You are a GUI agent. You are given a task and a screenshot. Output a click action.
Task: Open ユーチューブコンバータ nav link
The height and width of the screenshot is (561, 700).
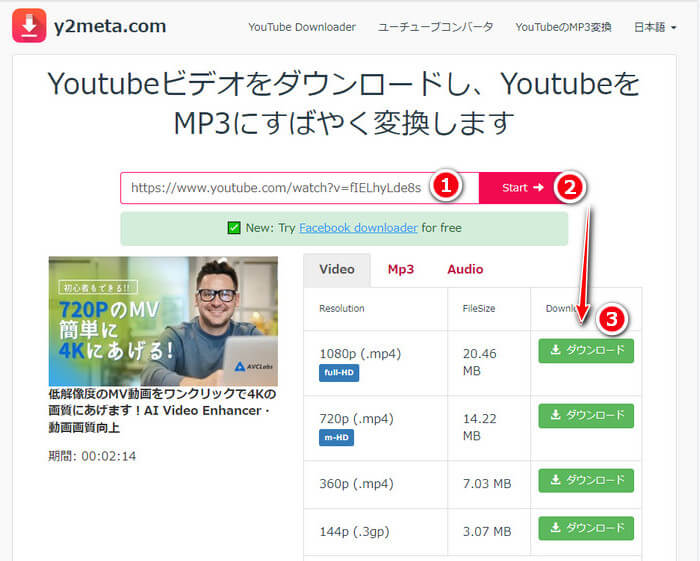[x=435, y=27]
